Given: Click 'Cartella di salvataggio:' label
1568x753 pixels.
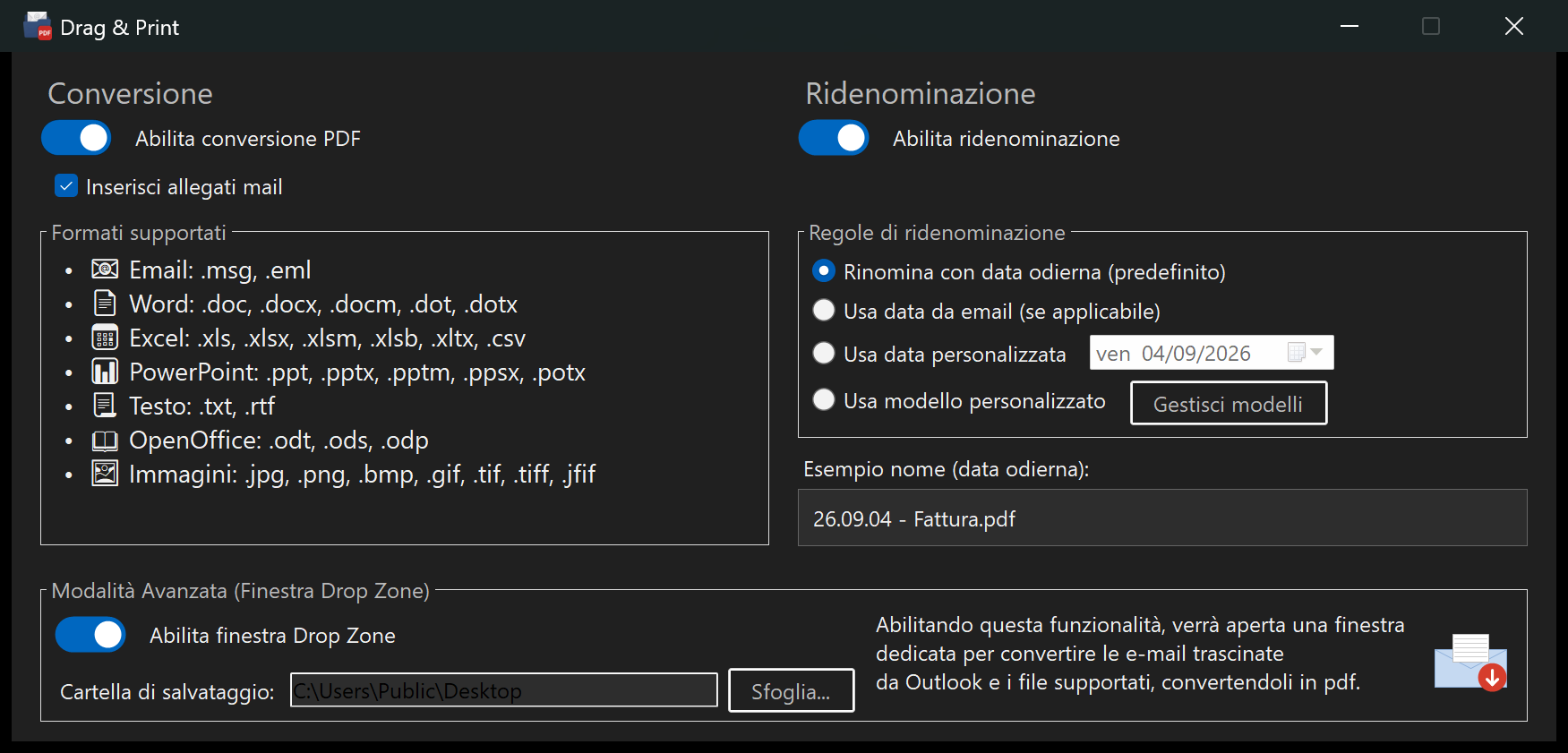Looking at the screenshot, I should point(167,692).
